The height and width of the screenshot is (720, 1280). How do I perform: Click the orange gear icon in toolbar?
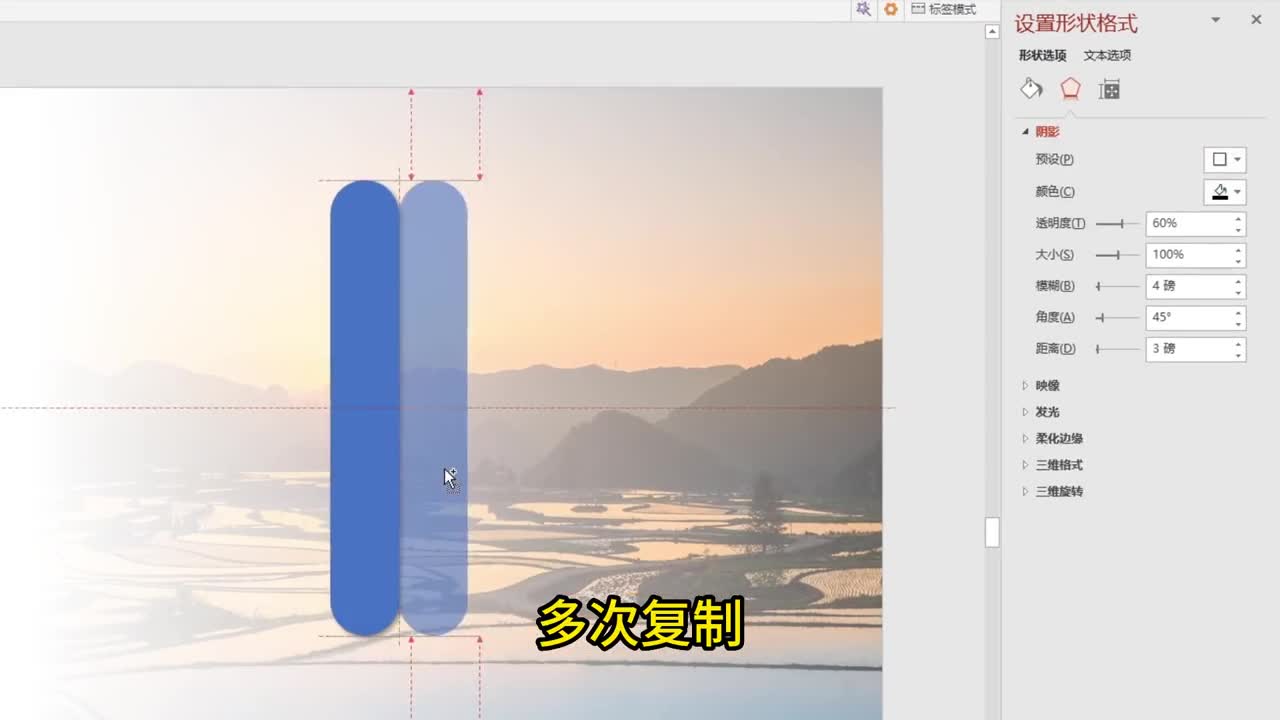pyautogui.click(x=890, y=9)
